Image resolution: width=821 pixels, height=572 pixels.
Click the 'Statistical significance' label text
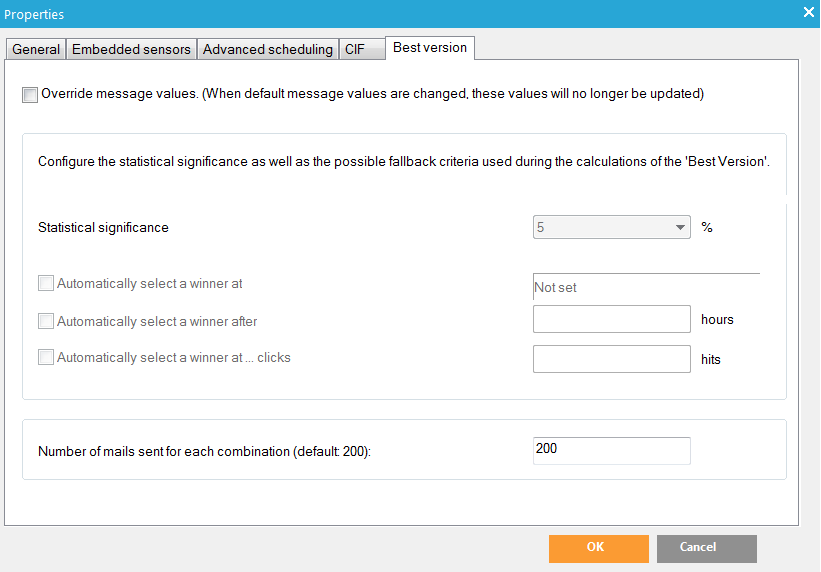tap(103, 227)
